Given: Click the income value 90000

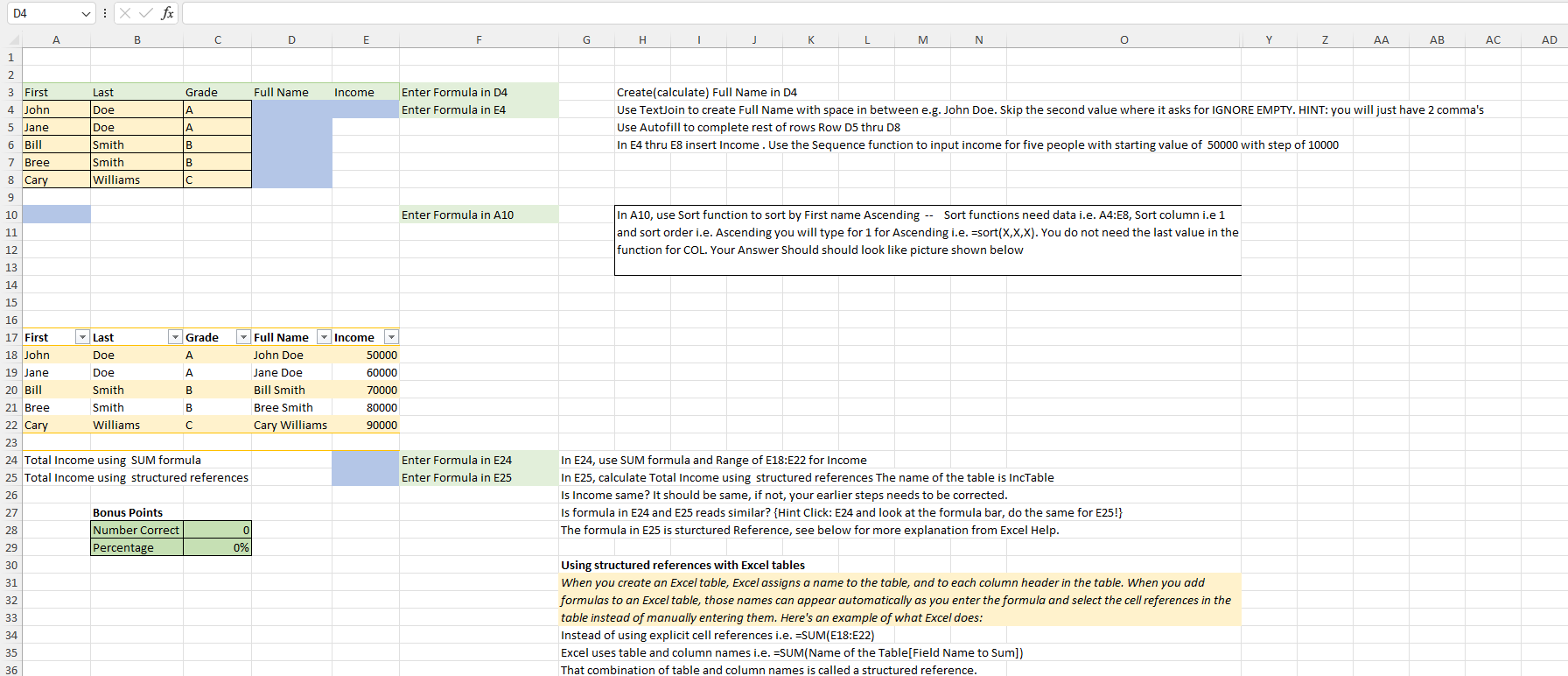Looking at the screenshot, I should [x=366, y=425].
